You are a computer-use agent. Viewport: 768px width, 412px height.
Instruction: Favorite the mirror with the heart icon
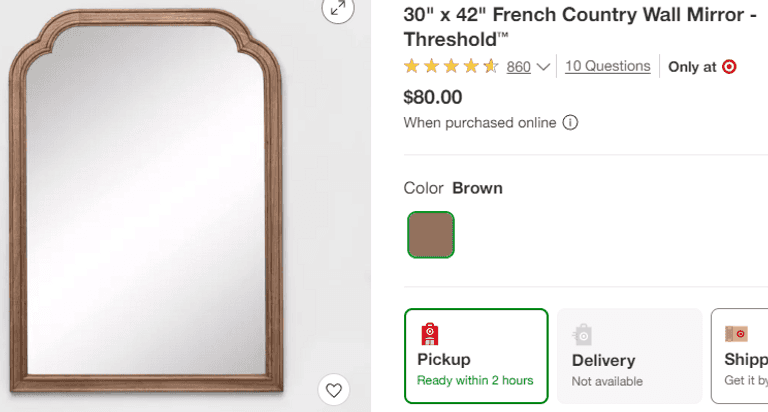[x=334, y=389]
